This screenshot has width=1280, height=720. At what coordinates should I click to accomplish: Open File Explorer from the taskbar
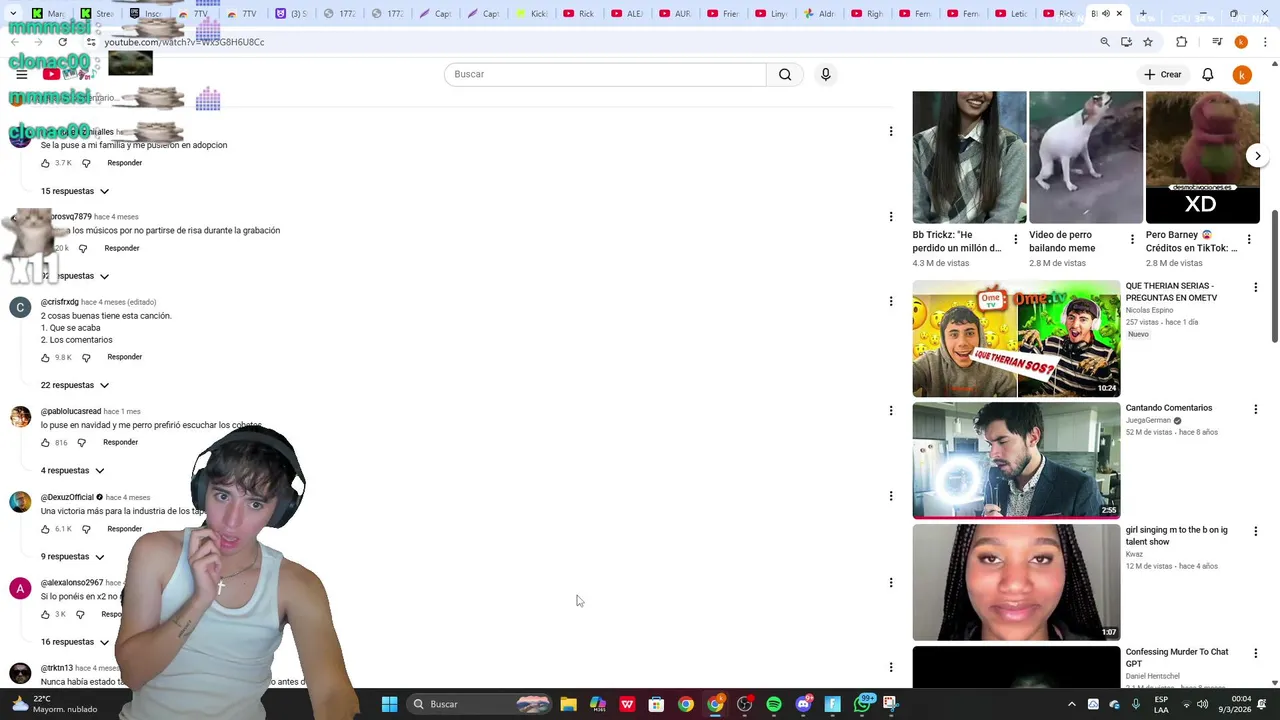pyautogui.click(x=568, y=704)
